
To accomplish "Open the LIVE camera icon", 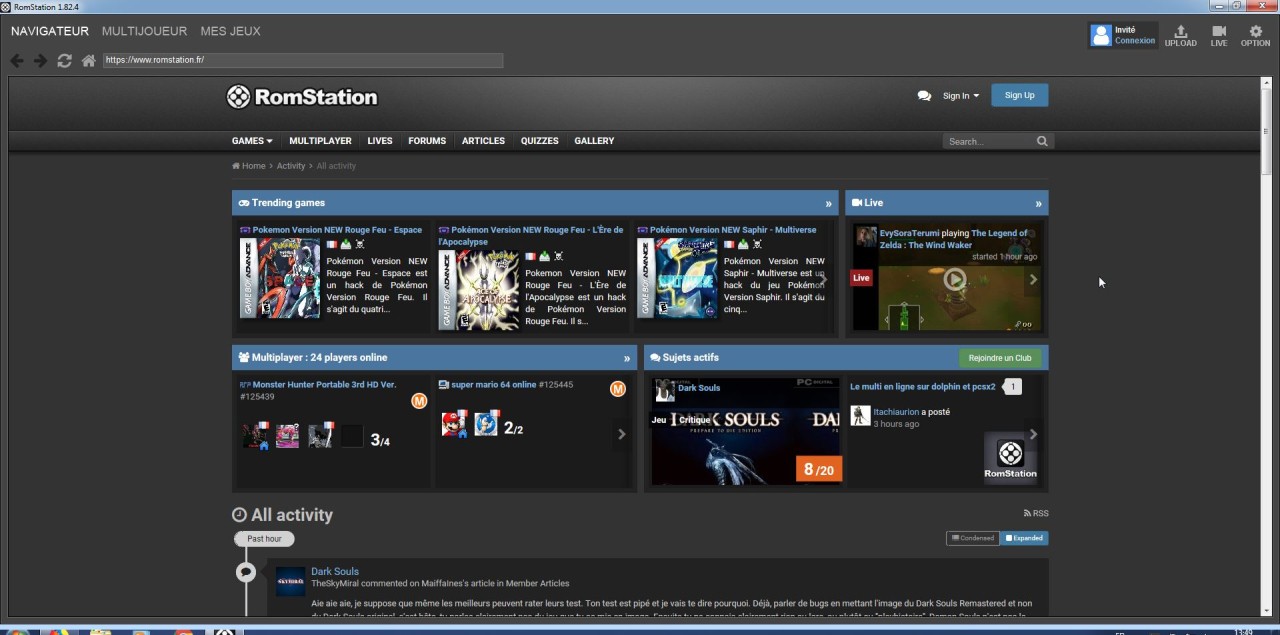I will coord(1218,36).
